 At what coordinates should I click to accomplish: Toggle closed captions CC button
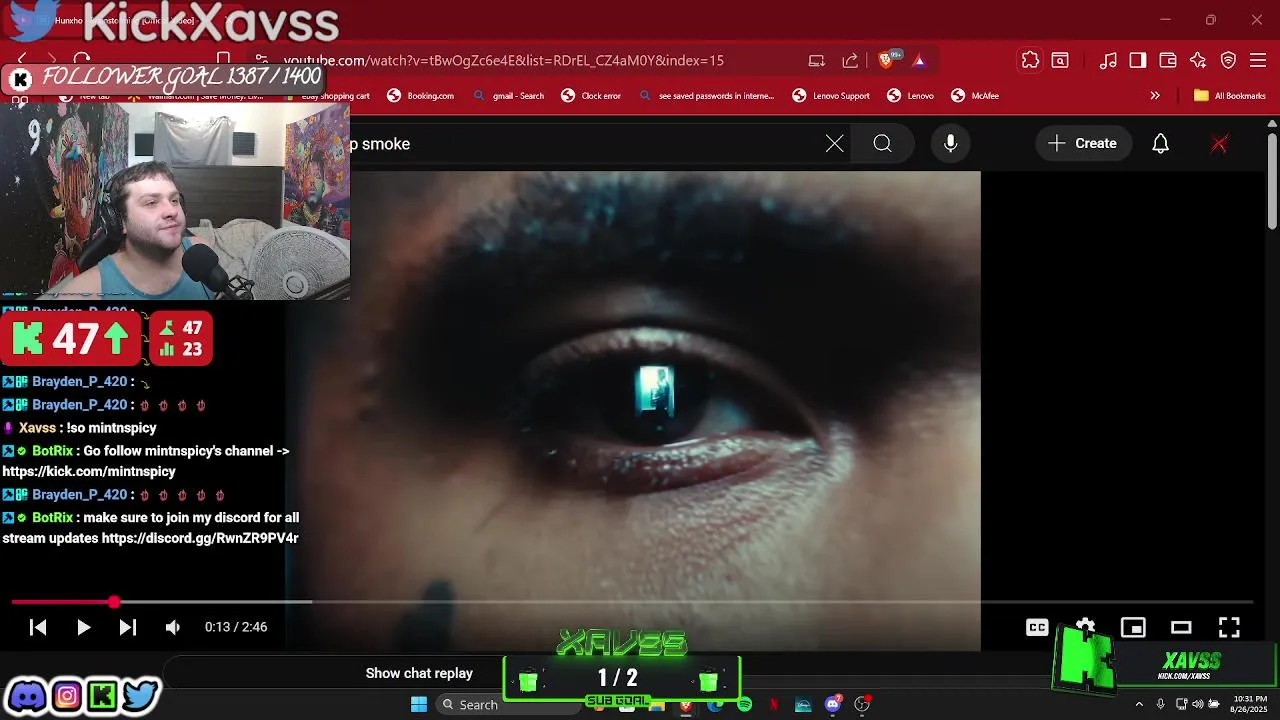click(1037, 627)
